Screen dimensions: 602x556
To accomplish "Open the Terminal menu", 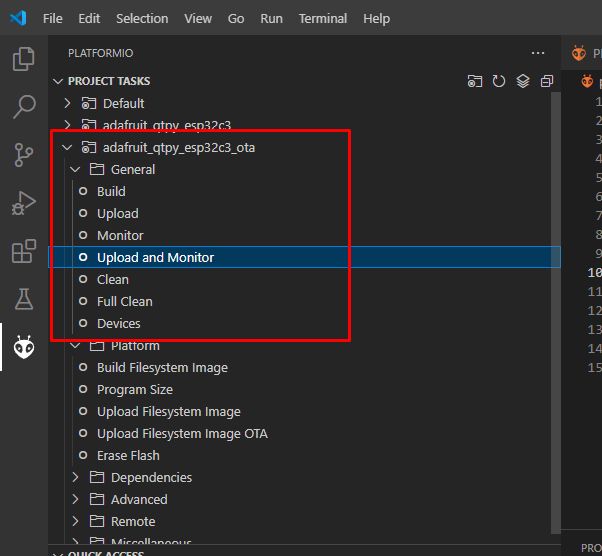I will click(323, 18).
